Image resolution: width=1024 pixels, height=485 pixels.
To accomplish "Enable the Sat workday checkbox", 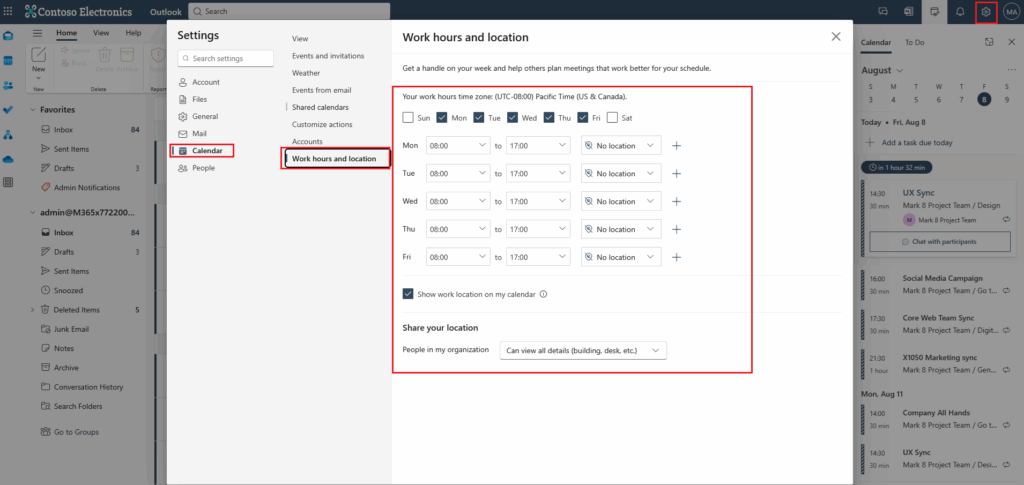I will point(612,118).
